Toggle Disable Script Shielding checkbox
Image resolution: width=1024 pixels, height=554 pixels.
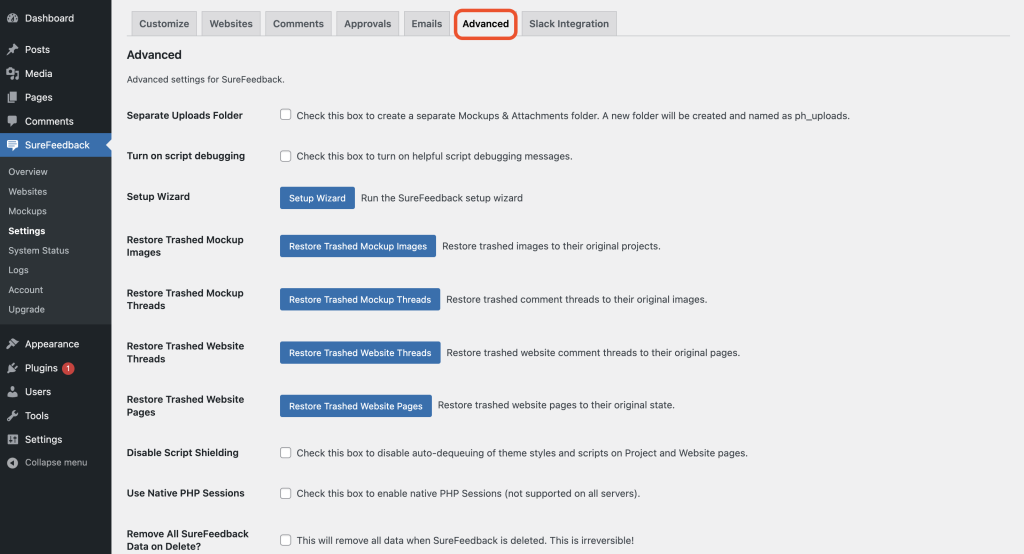point(285,453)
